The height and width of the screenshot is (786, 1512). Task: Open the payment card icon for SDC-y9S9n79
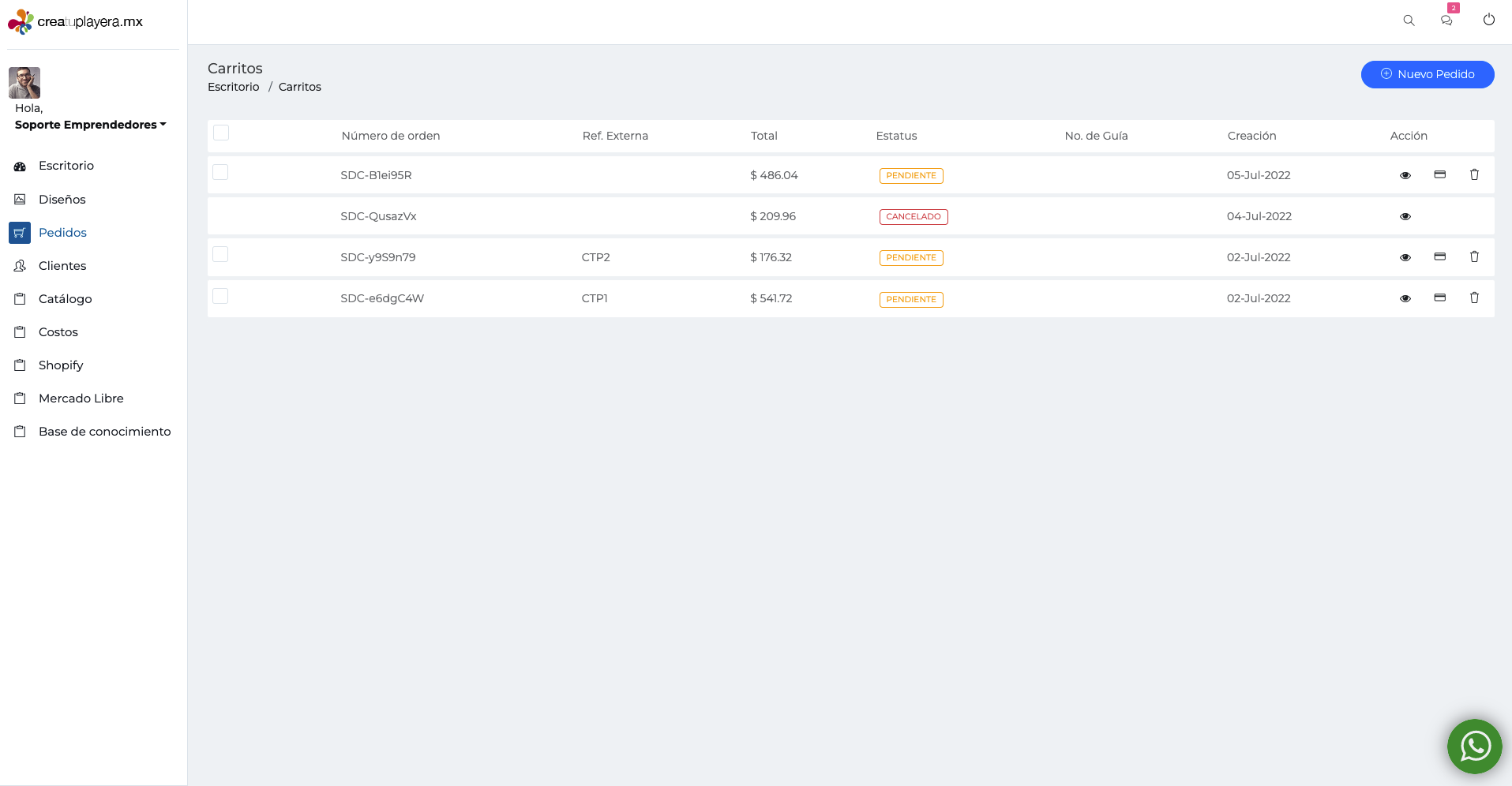1440,256
